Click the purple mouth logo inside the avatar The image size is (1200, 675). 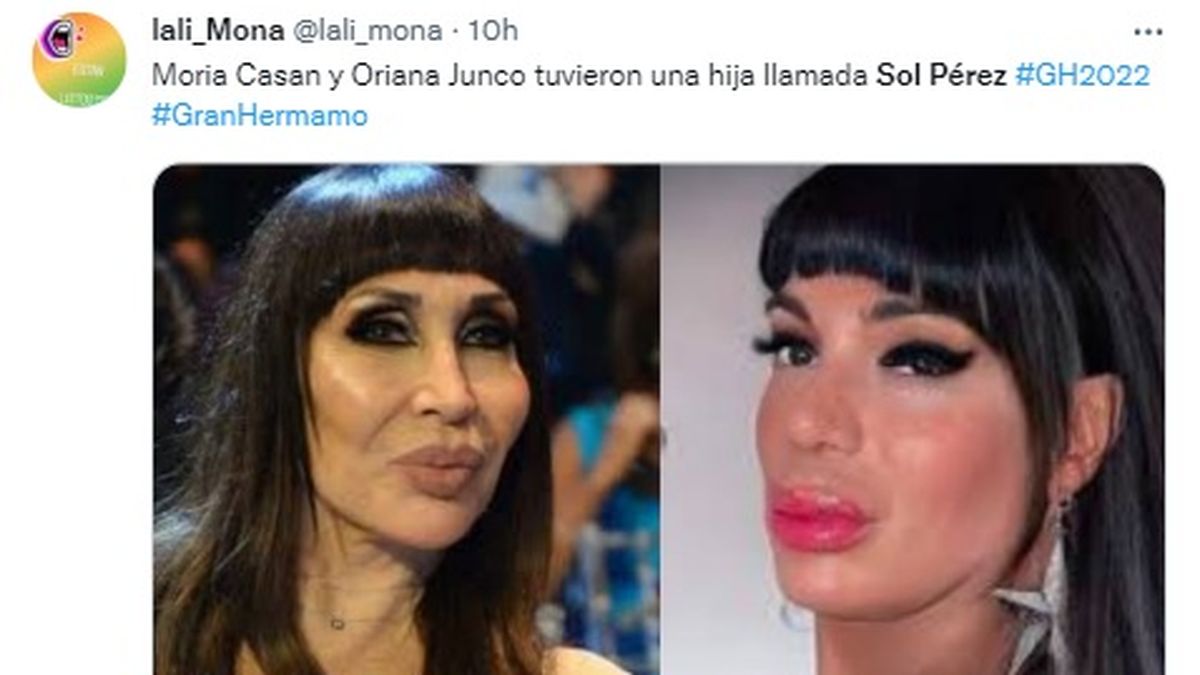60,39
